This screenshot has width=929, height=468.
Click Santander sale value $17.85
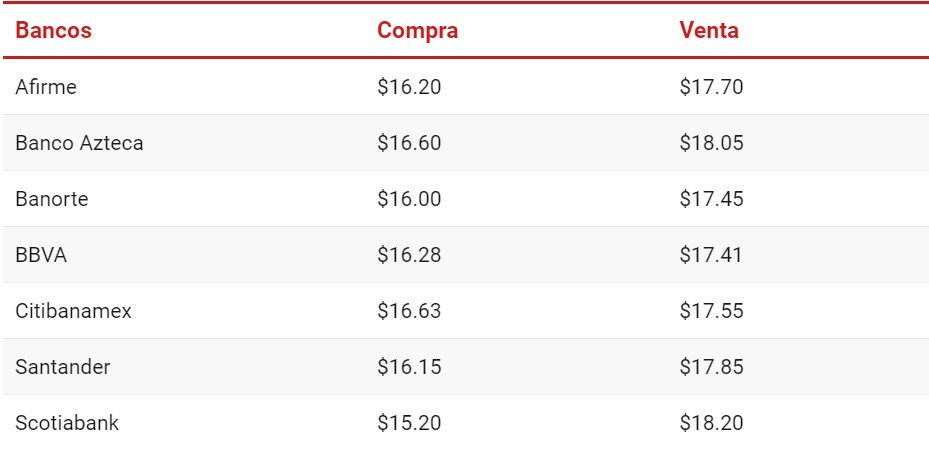(712, 367)
